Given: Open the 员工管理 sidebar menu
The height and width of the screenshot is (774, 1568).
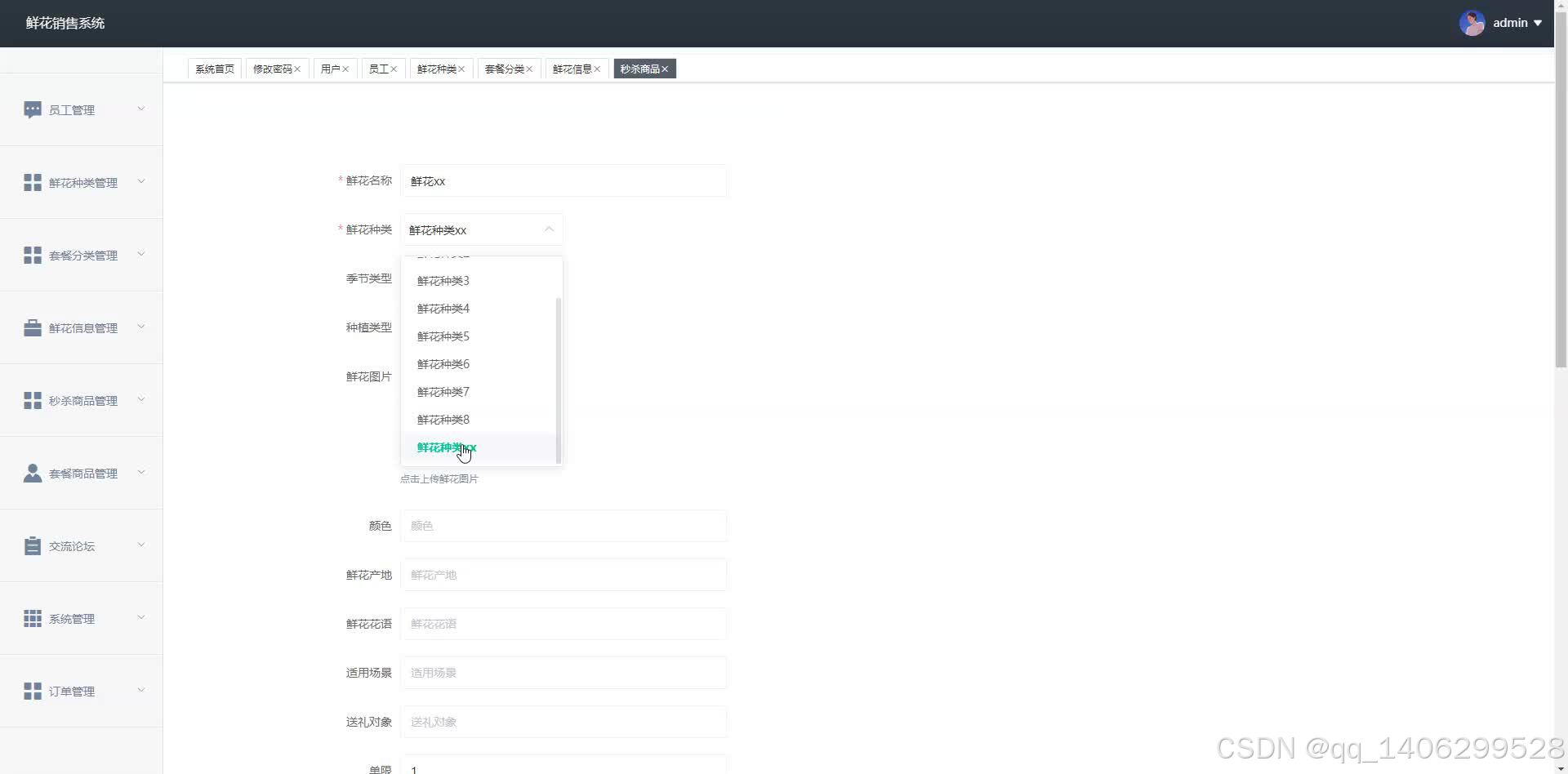Looking at the screenshot, I should point(81,109).
